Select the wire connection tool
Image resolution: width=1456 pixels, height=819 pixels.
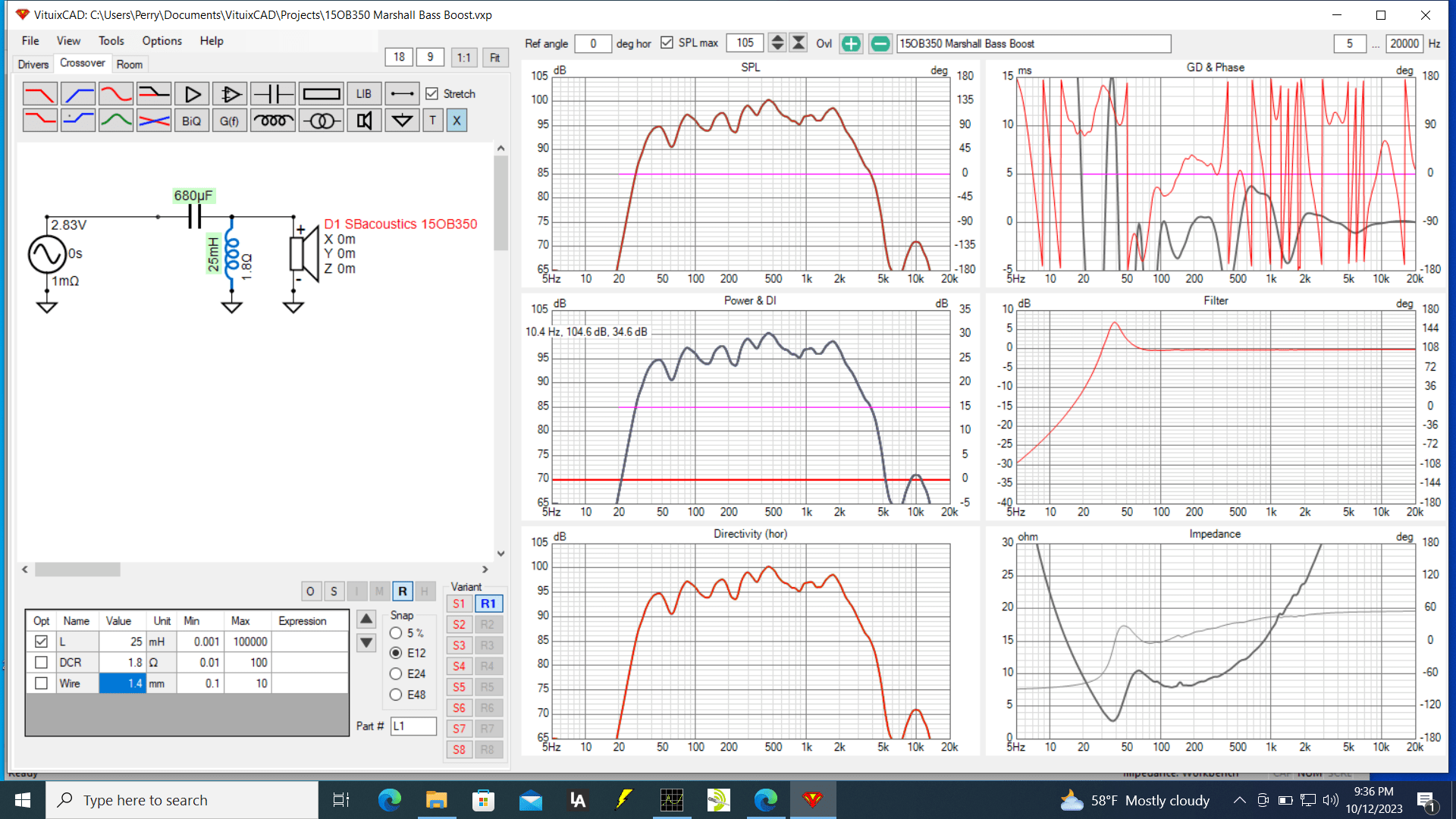tap(402, 94)
